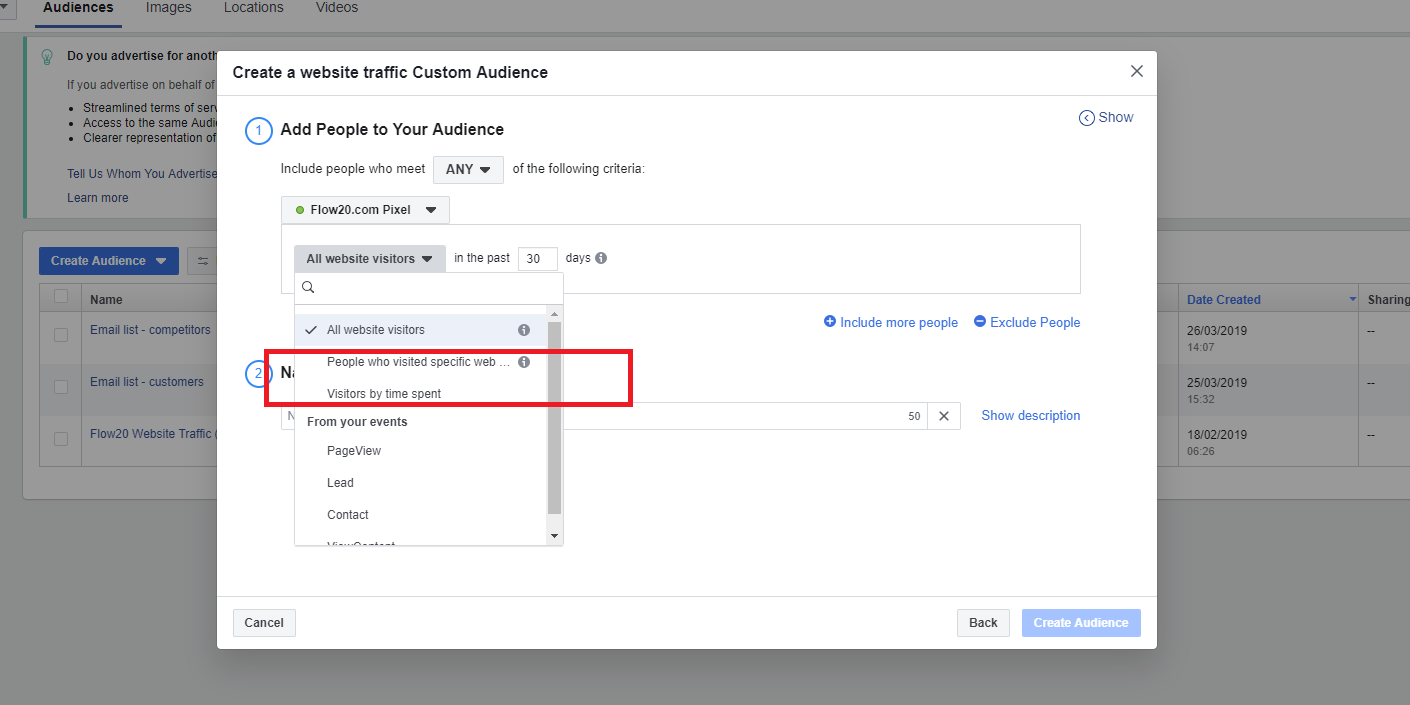Clear the audience name with X icon
Viewport: 1410px width, 705px height.
(943, 416)
